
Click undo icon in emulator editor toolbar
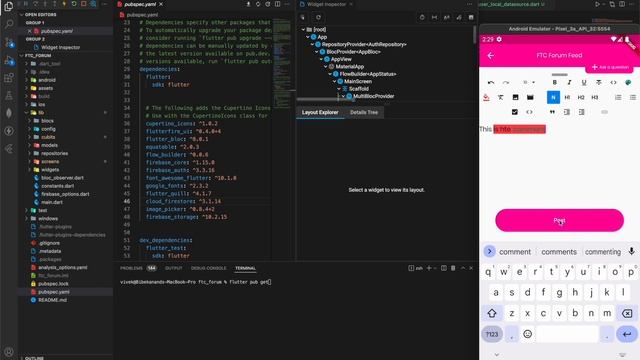point(491,82)
